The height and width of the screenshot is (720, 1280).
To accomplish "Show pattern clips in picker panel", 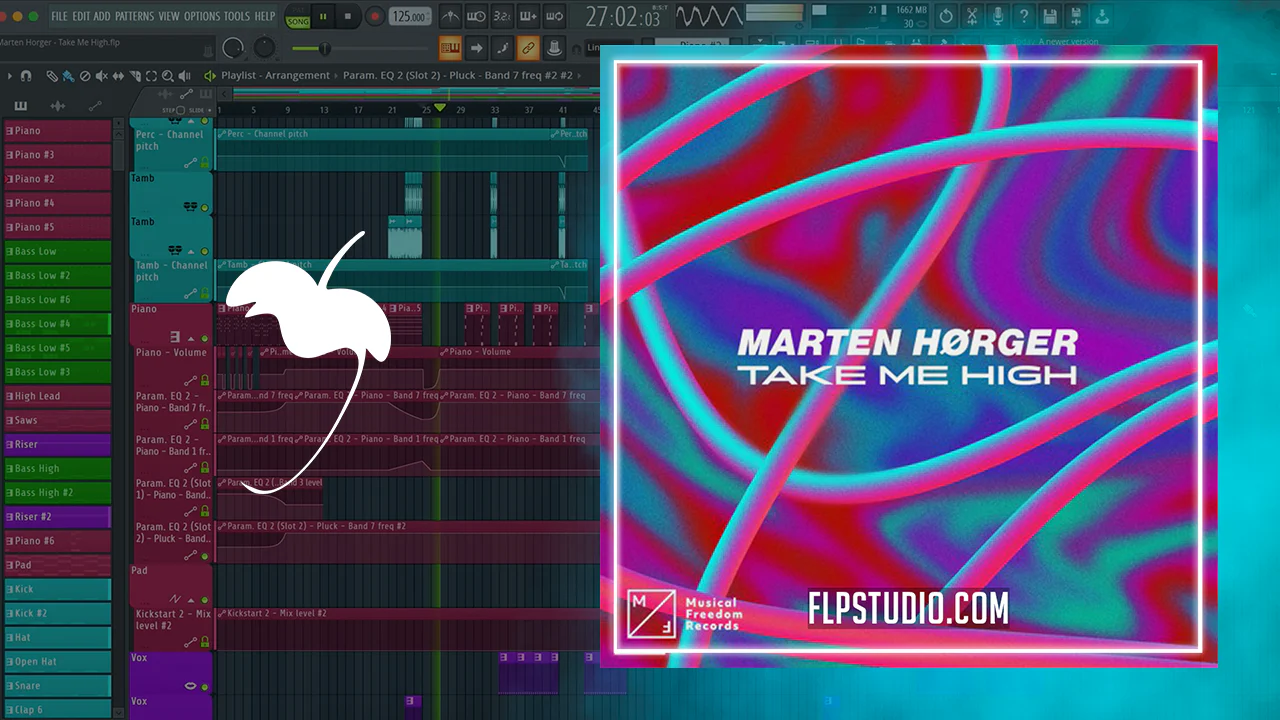I will coord(20,106).
